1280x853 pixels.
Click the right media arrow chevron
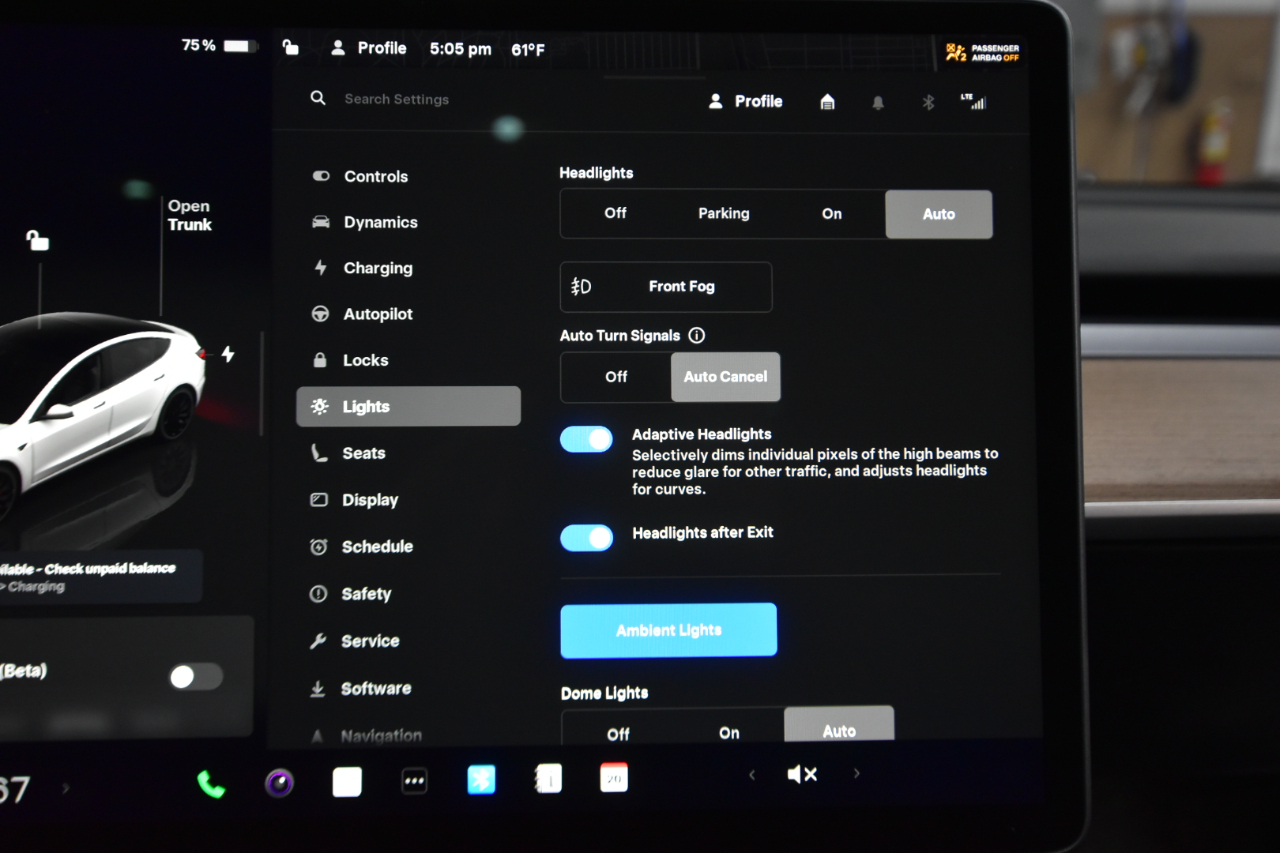tap(855, 774)
